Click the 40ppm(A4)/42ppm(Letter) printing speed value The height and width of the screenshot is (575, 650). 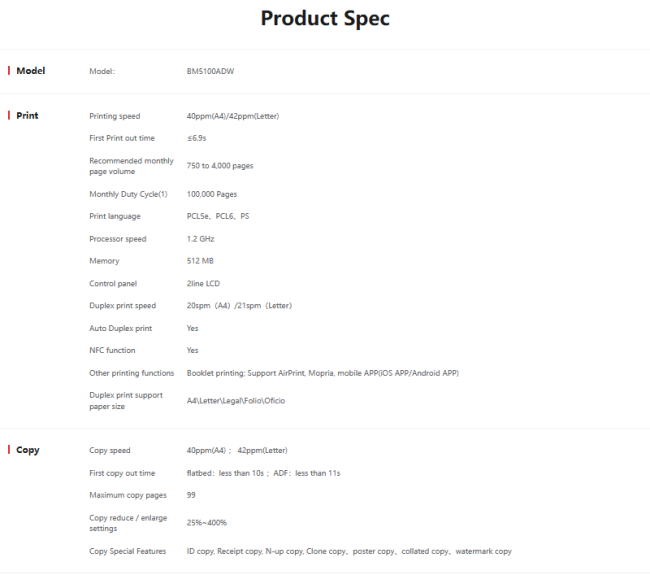coord(232,116)
